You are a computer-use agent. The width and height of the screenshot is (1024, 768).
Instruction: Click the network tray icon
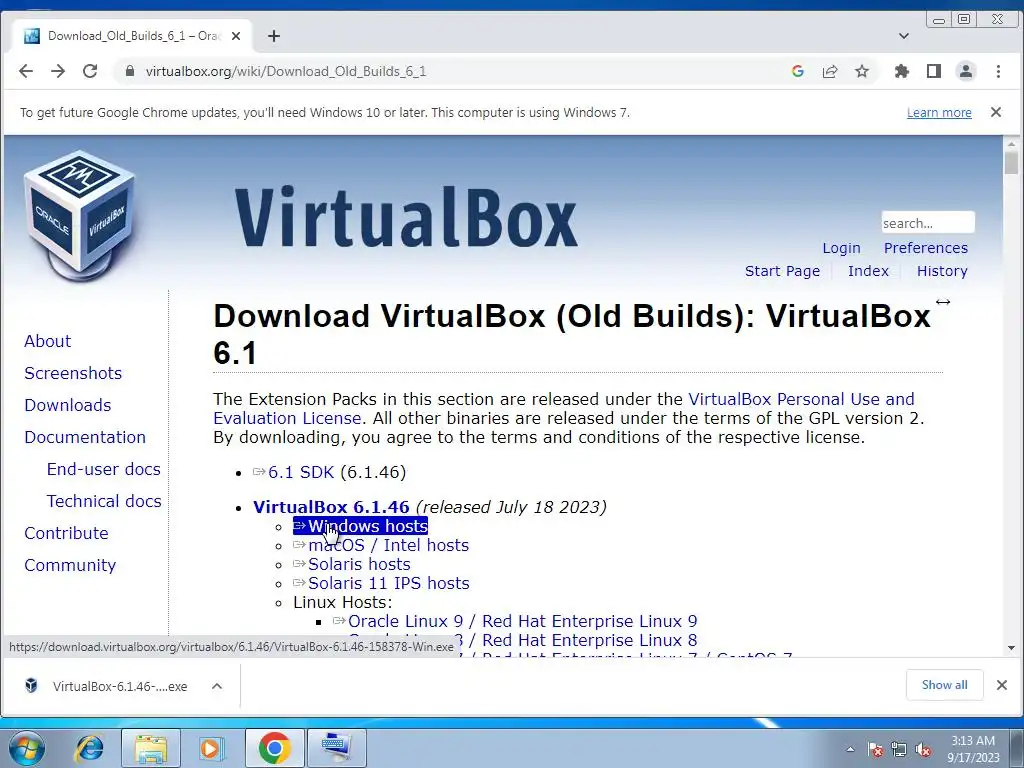[899, 750]
